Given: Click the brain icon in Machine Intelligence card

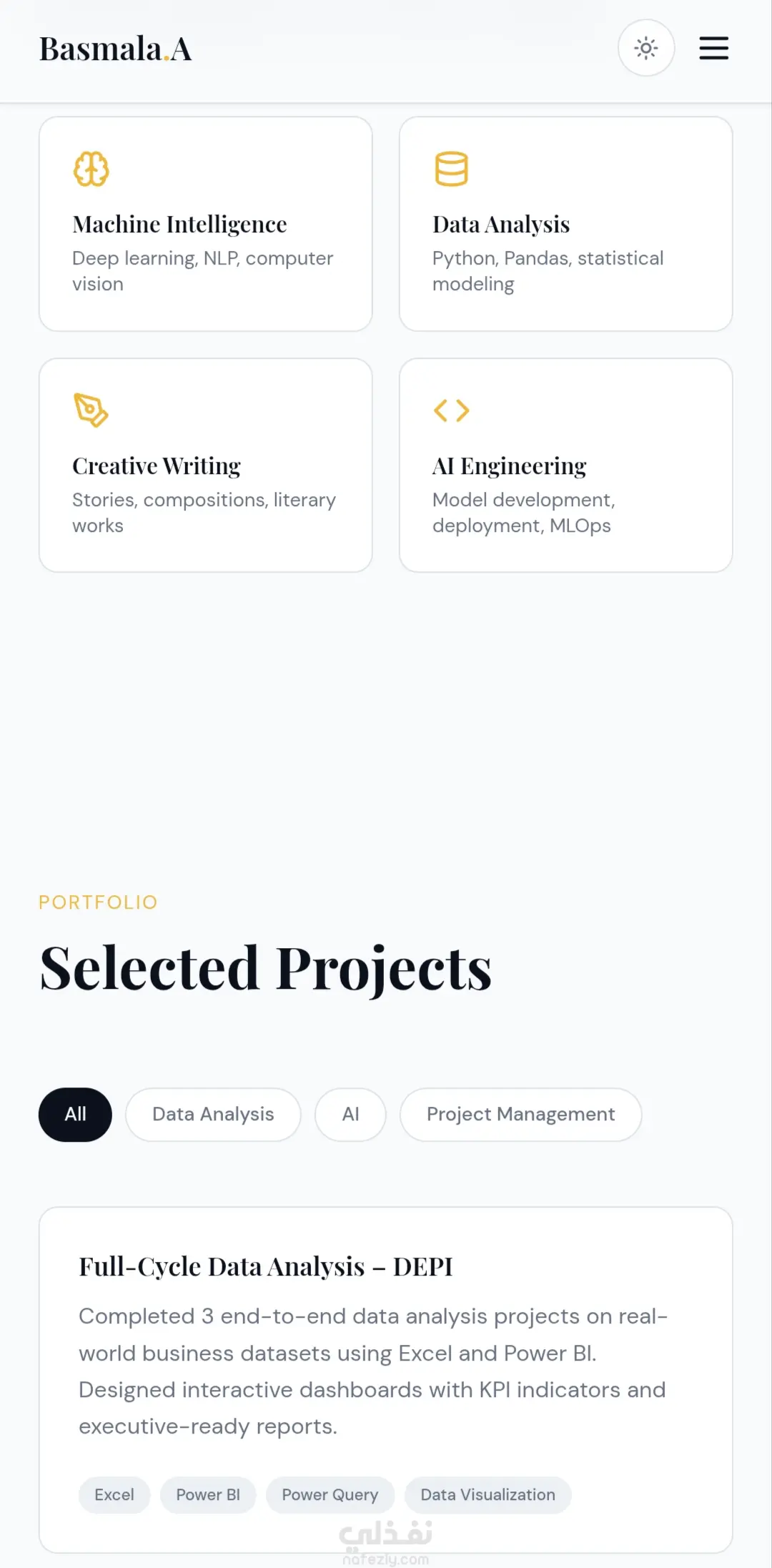Looking at the screenshot, I should pos(91,169).
